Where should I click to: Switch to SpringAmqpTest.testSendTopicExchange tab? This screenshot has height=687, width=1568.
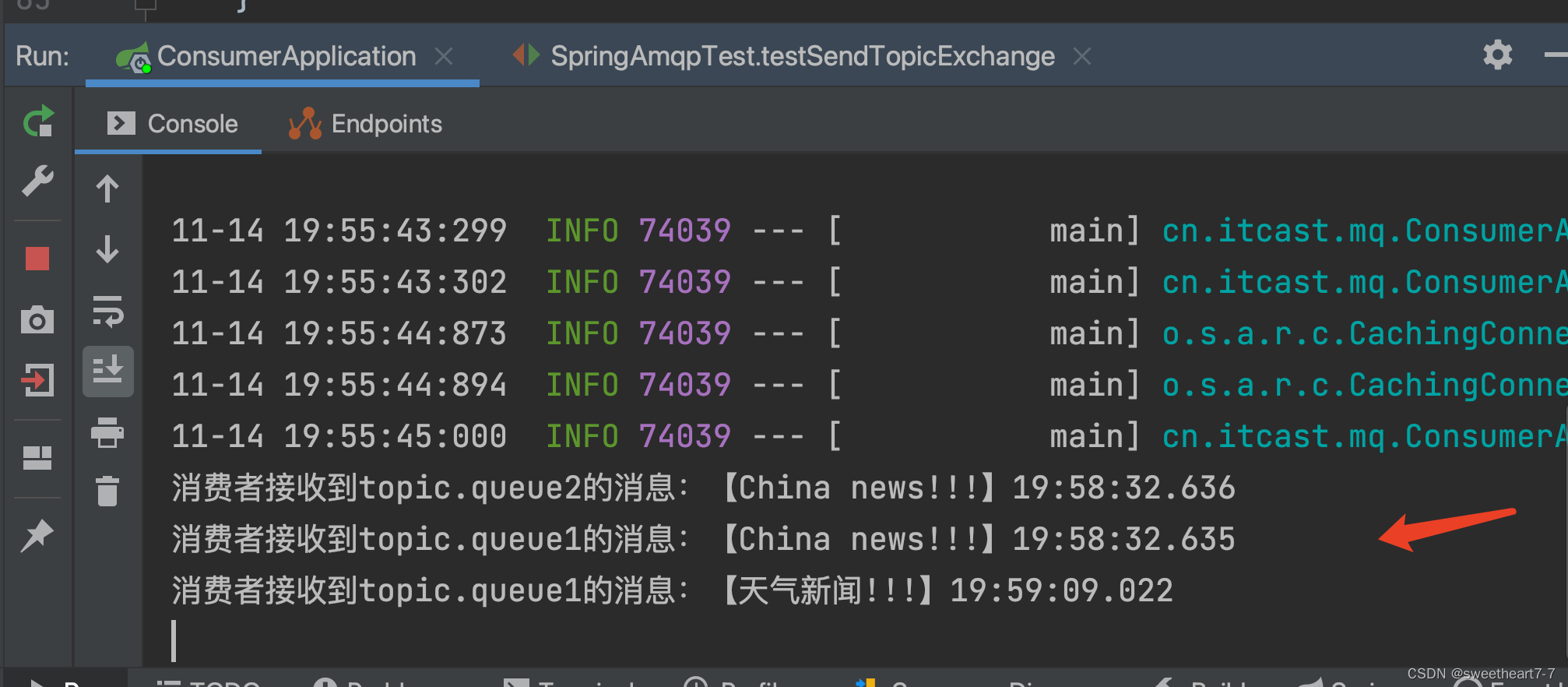point(803,56)
